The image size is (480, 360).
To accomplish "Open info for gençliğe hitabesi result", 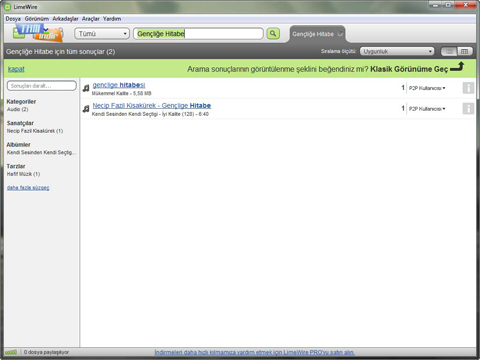I will (x=468, y=88).
